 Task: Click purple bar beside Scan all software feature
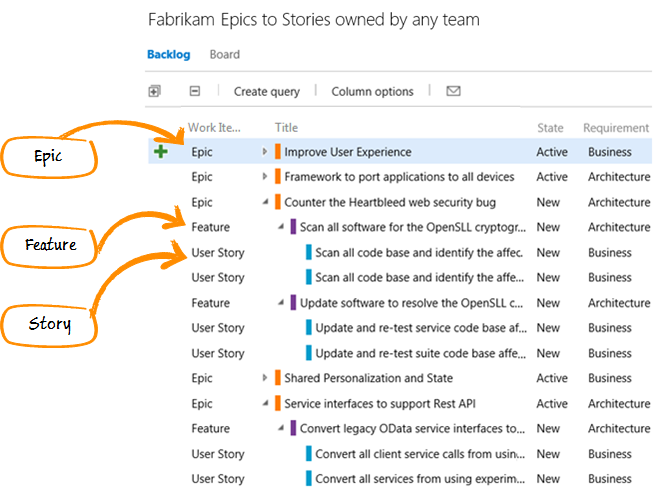pyautogui.click(x=293, y=227)
